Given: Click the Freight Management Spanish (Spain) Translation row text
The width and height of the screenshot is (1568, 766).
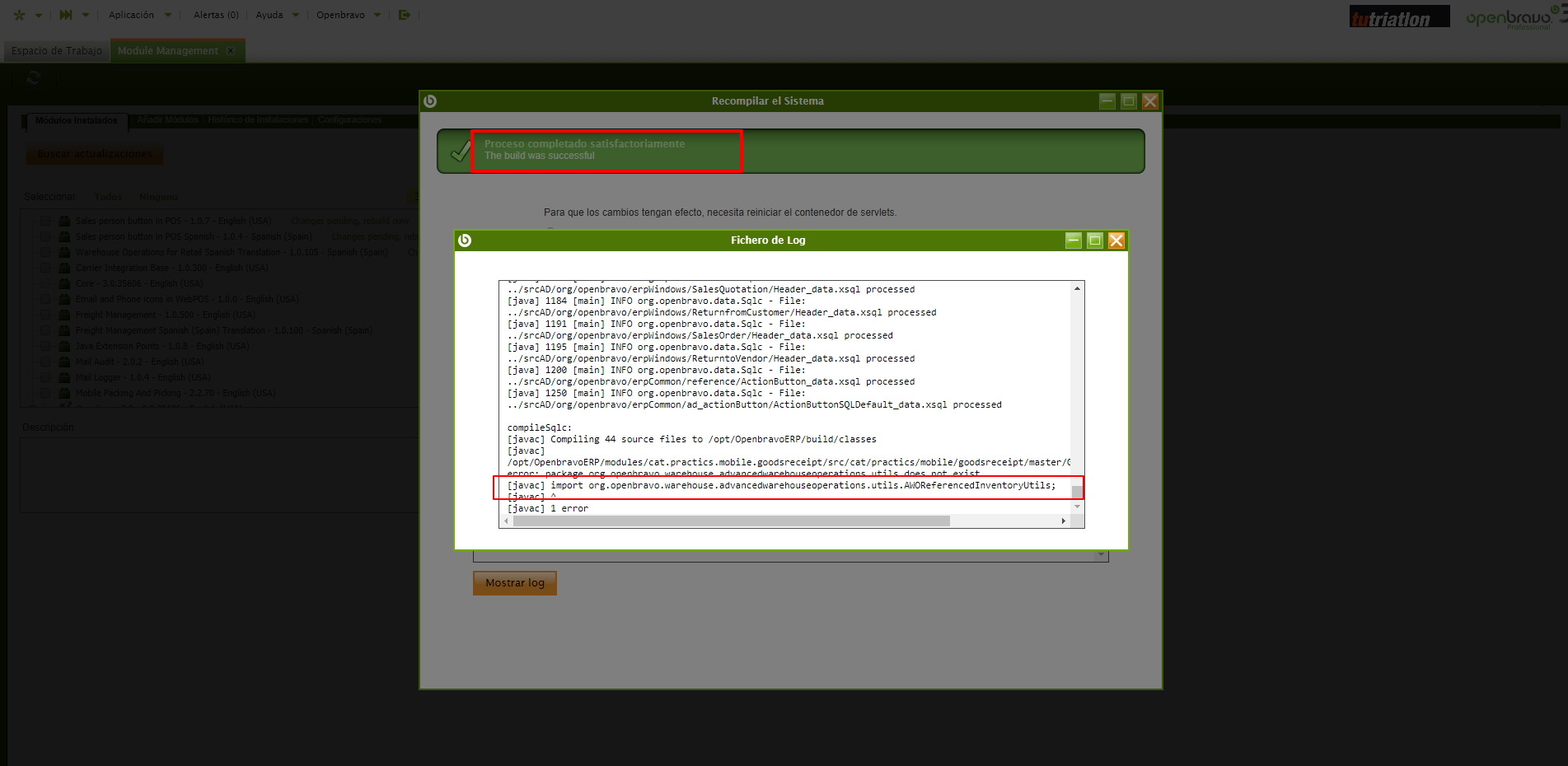Looking at the screenshot, I should pos(224,330).
